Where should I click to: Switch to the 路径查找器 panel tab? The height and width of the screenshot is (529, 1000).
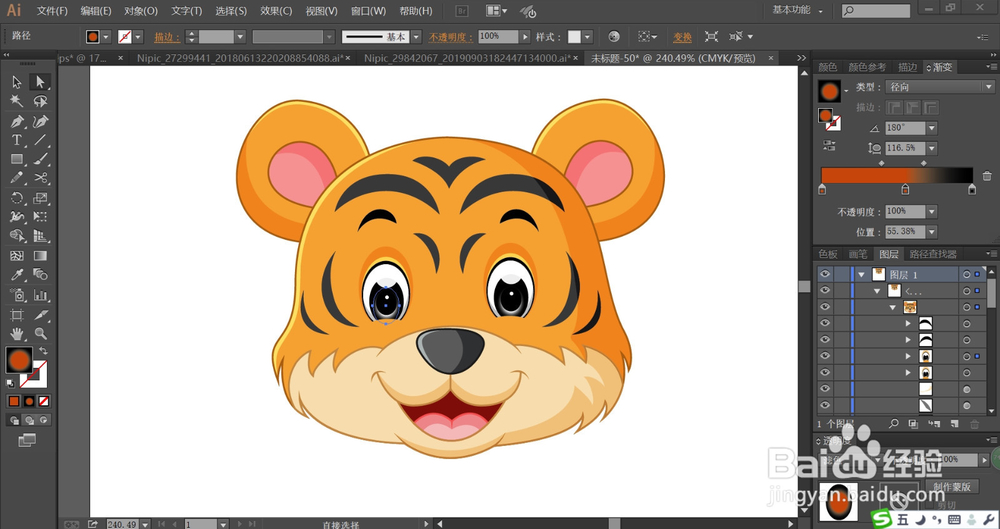pos(933,254)
